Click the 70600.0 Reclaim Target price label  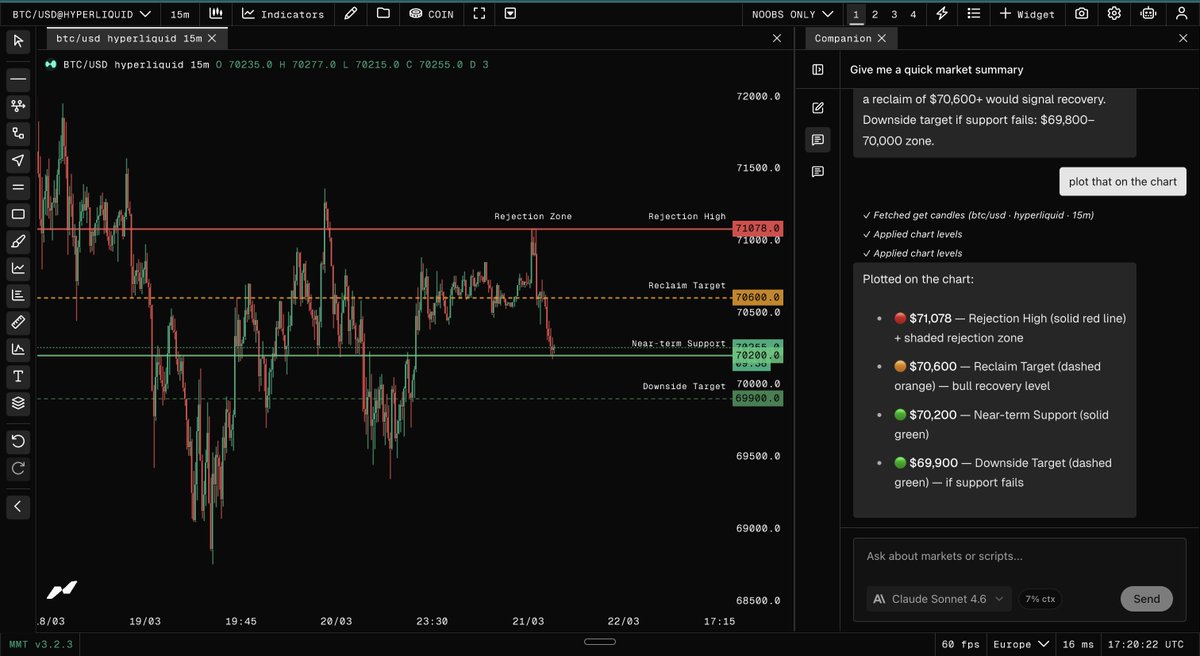tap(757, 298)
